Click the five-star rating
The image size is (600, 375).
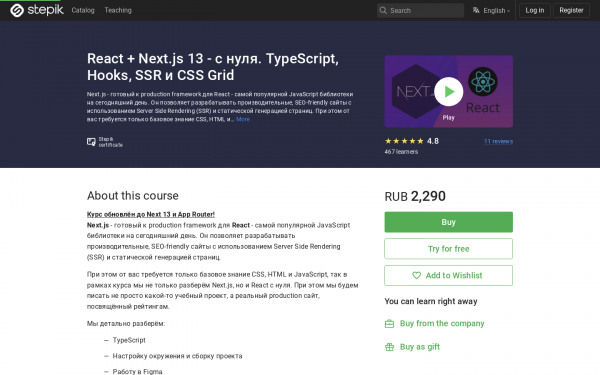coord(404,141)
